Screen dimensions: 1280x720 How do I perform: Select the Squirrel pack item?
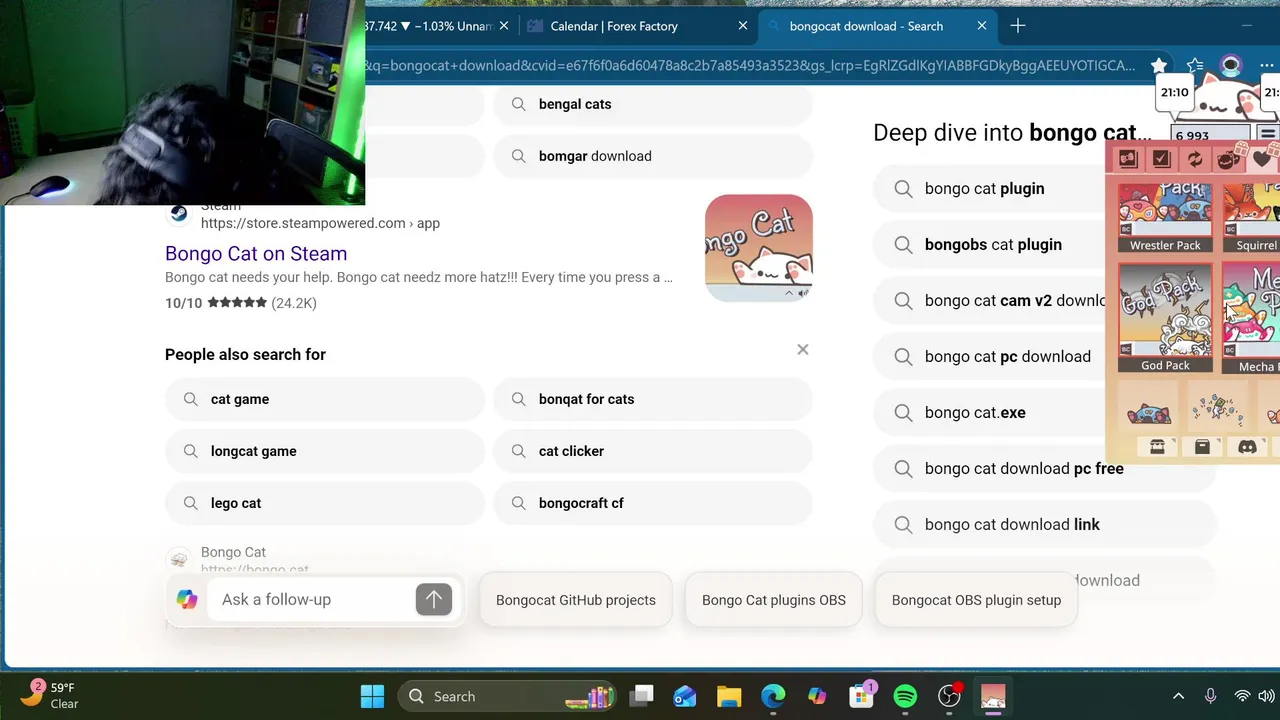tap(1251, 218)
